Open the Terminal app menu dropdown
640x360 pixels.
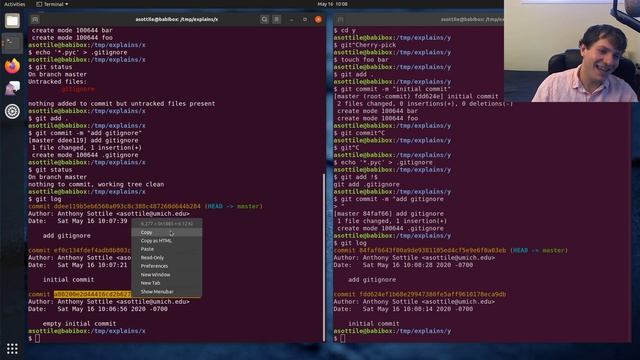53,4
